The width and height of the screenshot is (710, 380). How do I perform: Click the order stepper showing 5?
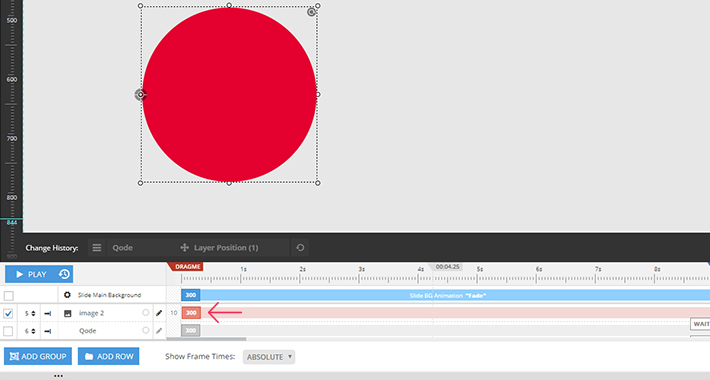click(x=29, y=313)
